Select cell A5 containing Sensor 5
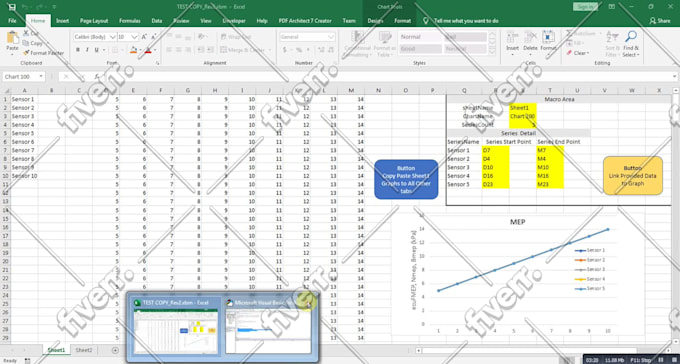Image resolution: width=680 pixels, height=364 pixels. click(24, 133)
